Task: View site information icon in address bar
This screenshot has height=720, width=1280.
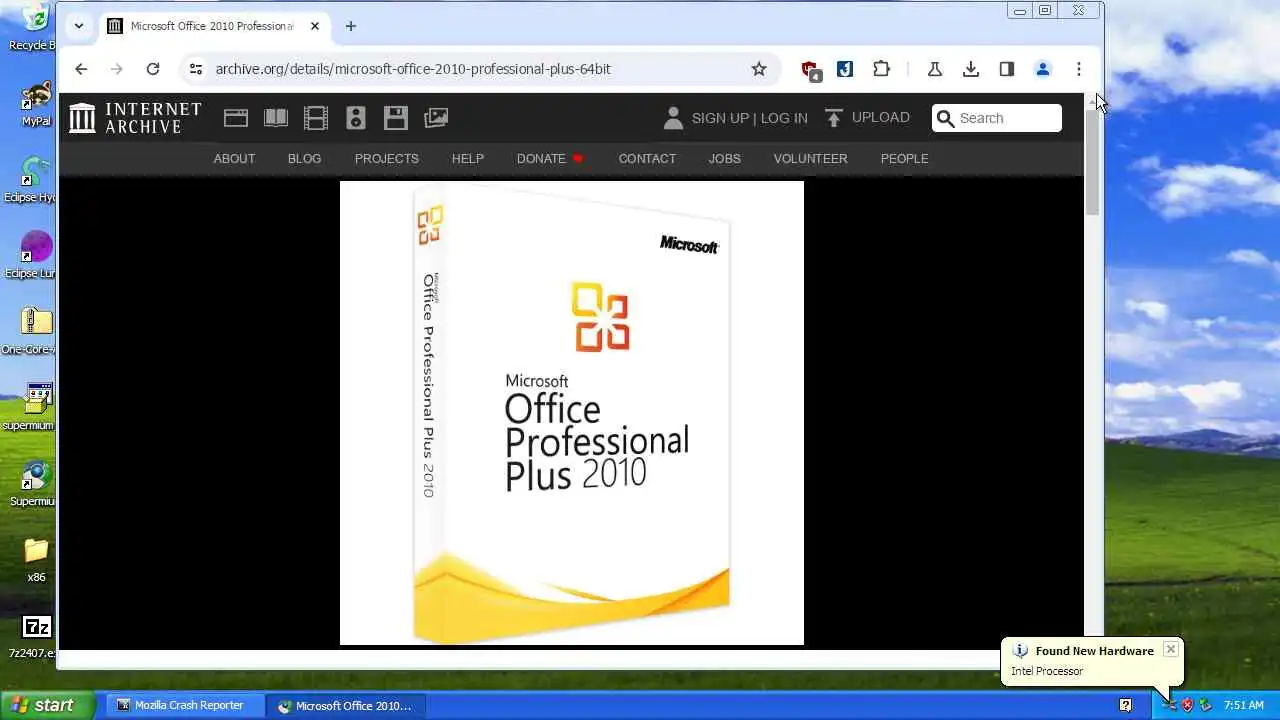Action: [x=196, y=69]
